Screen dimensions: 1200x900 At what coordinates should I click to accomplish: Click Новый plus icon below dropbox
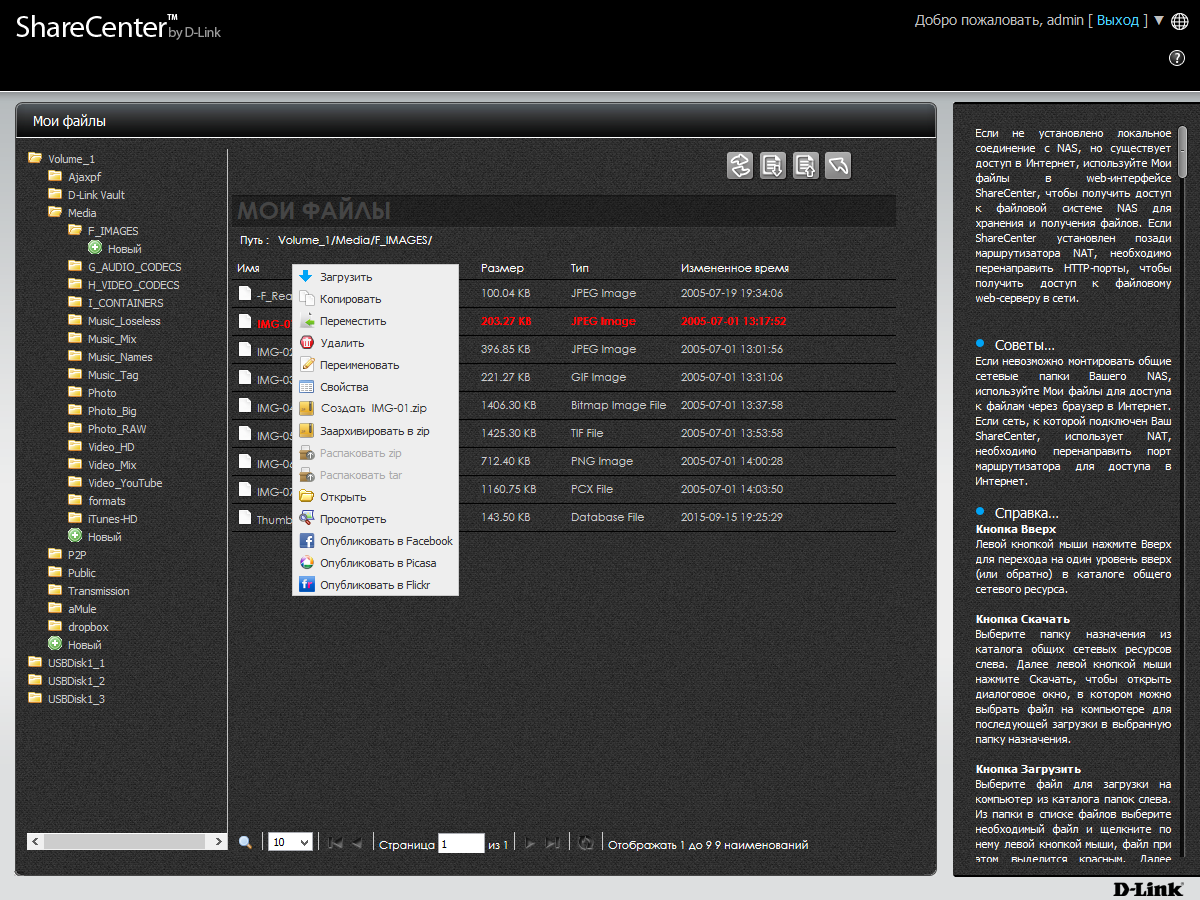point(55,644)
